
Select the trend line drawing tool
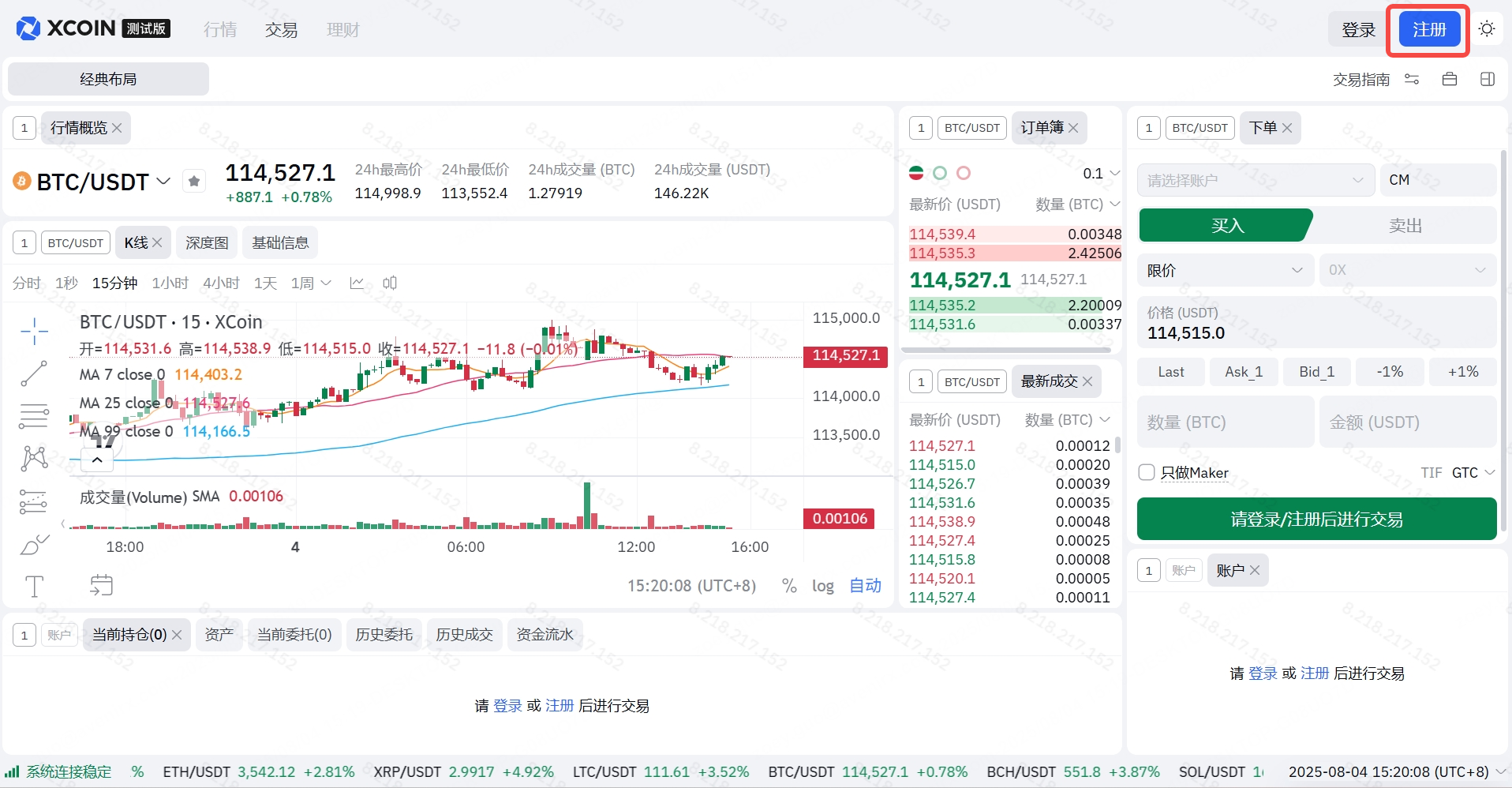pyautogui.click(x=34, y=373)
